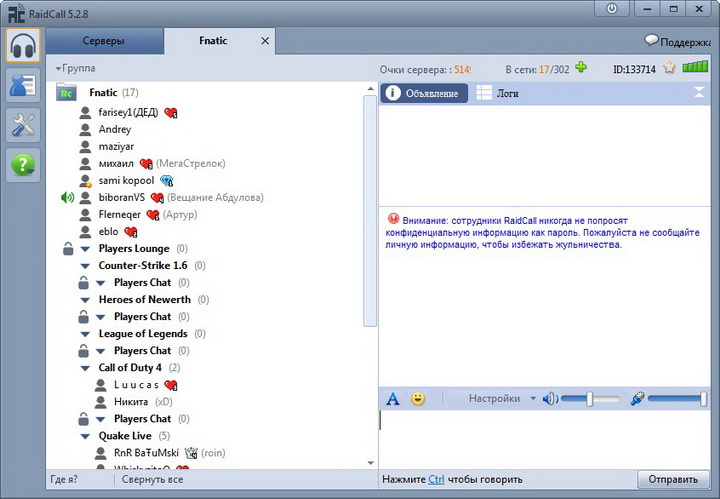Click the lock icon on Players Lounge

pyautogui.click(x=68, y=249)
